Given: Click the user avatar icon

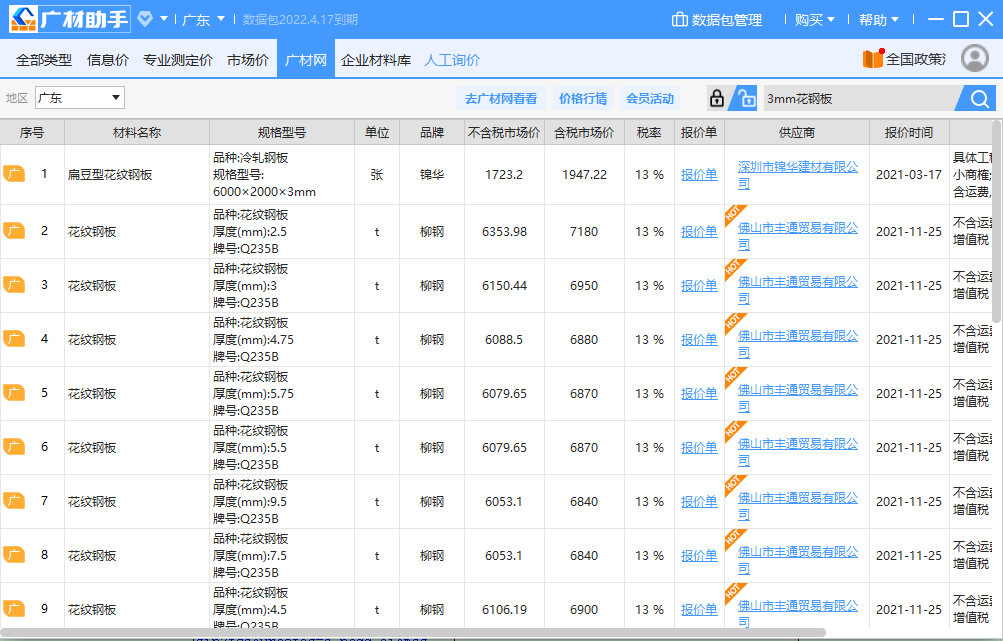Looking at the screenshot, I should coord(975,58).
